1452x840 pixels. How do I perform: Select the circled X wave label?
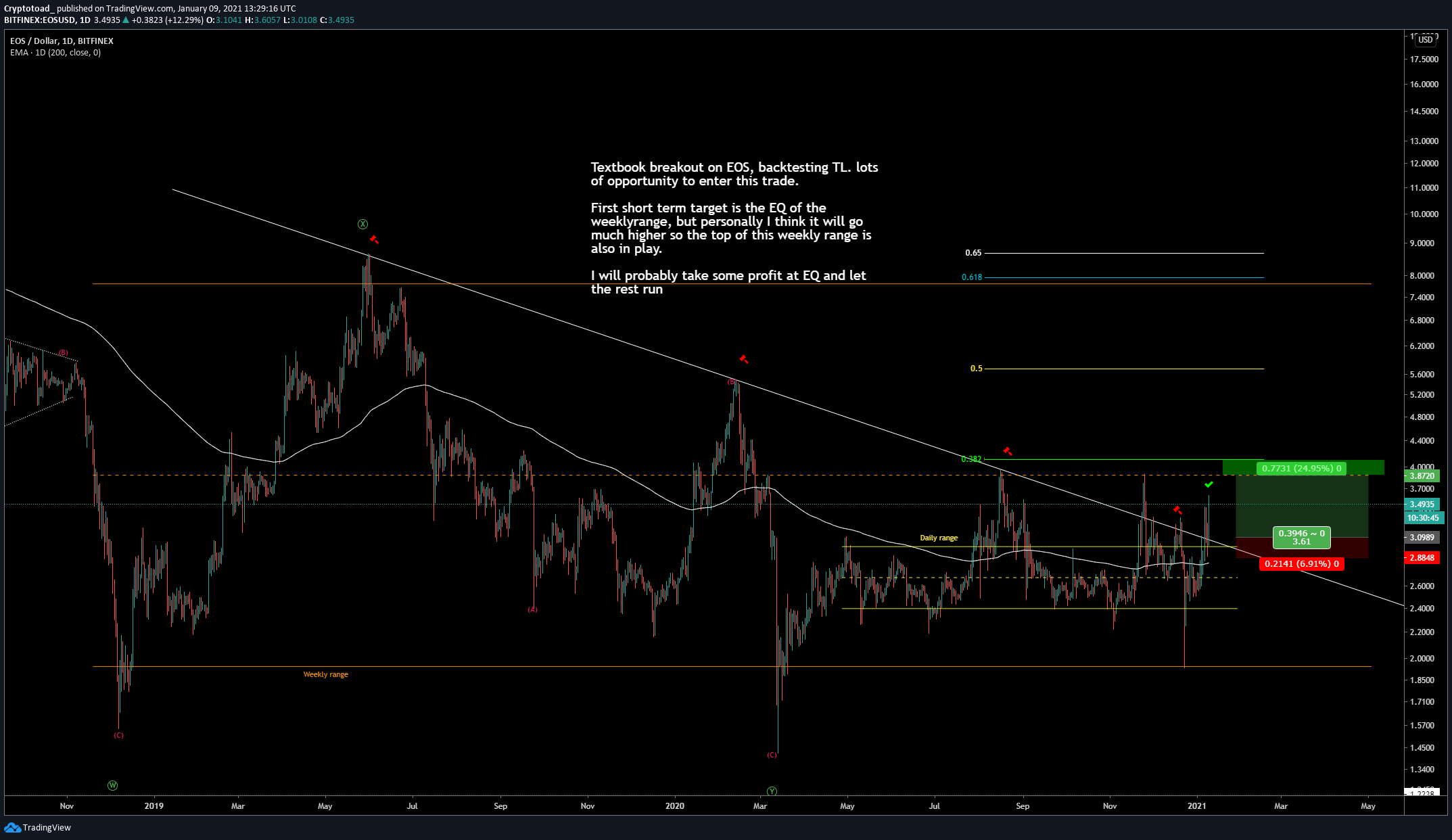[362, 224]
